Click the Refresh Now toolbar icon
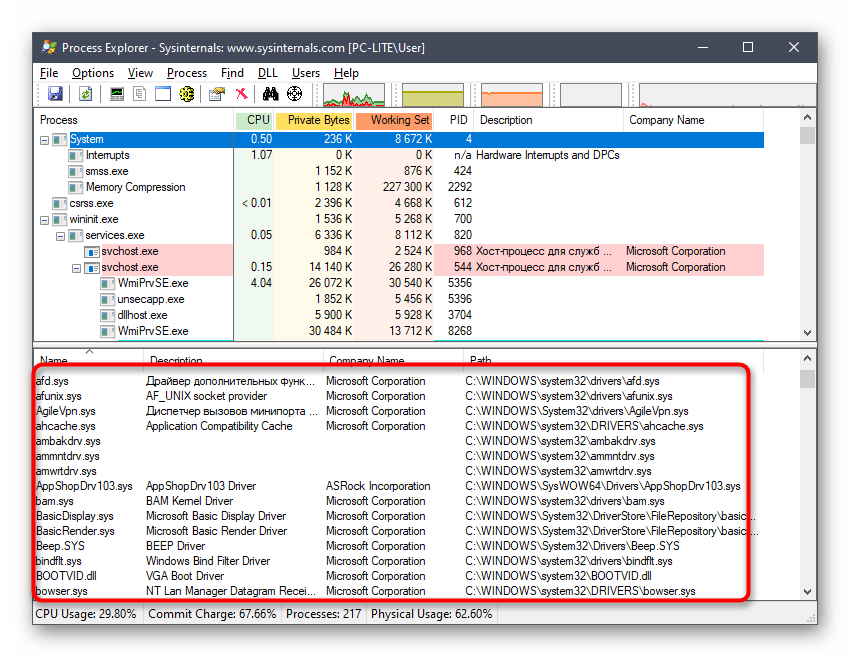 tap(86, 94)
